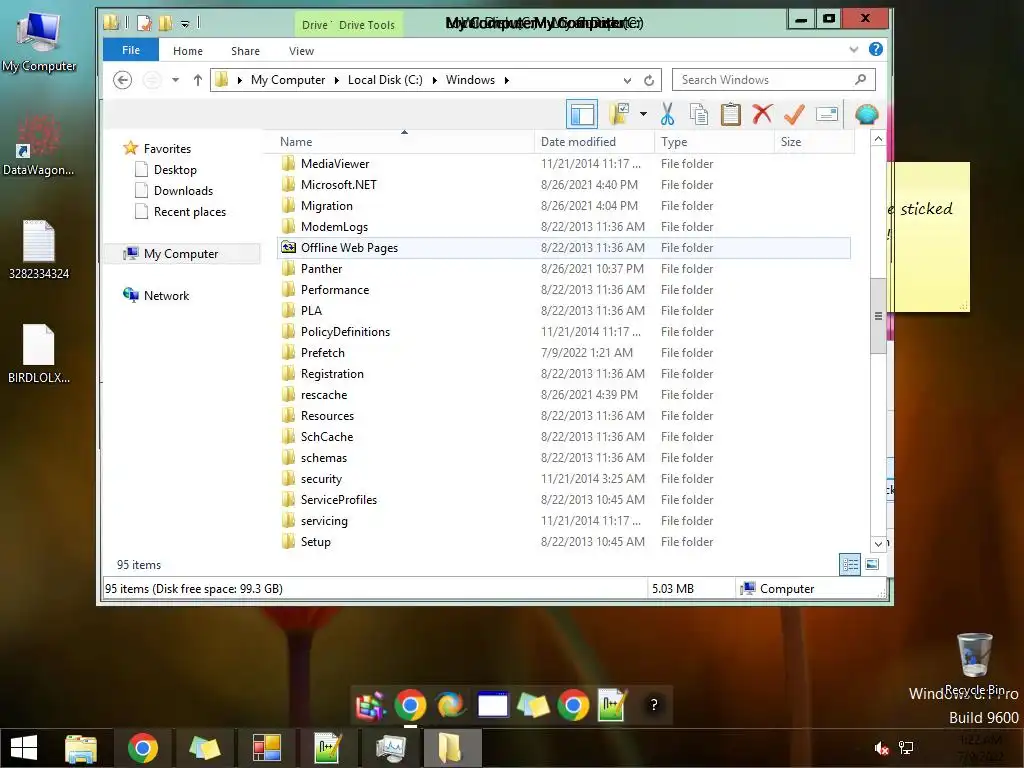This screenshot has width=1024, height=768.
Task: Click Local Disk (C:) in breadcrumb
Action: pyautogui.click(x=385, y=80)
